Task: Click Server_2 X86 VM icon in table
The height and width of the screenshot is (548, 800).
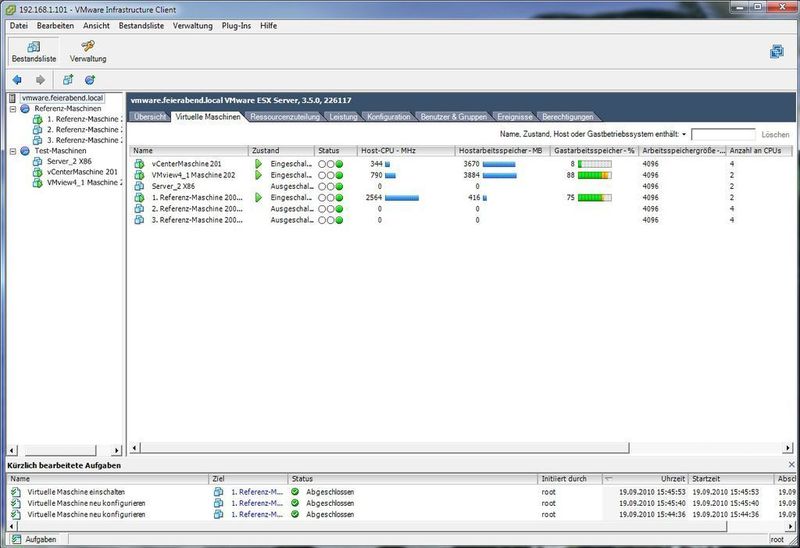Action: pyautogui.click(x=139, y=186)
